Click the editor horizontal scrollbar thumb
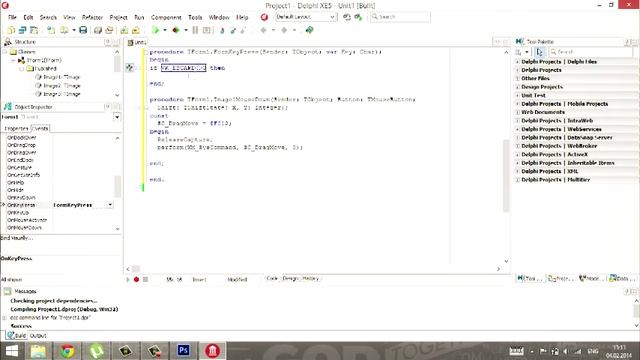 pos(136,269)
